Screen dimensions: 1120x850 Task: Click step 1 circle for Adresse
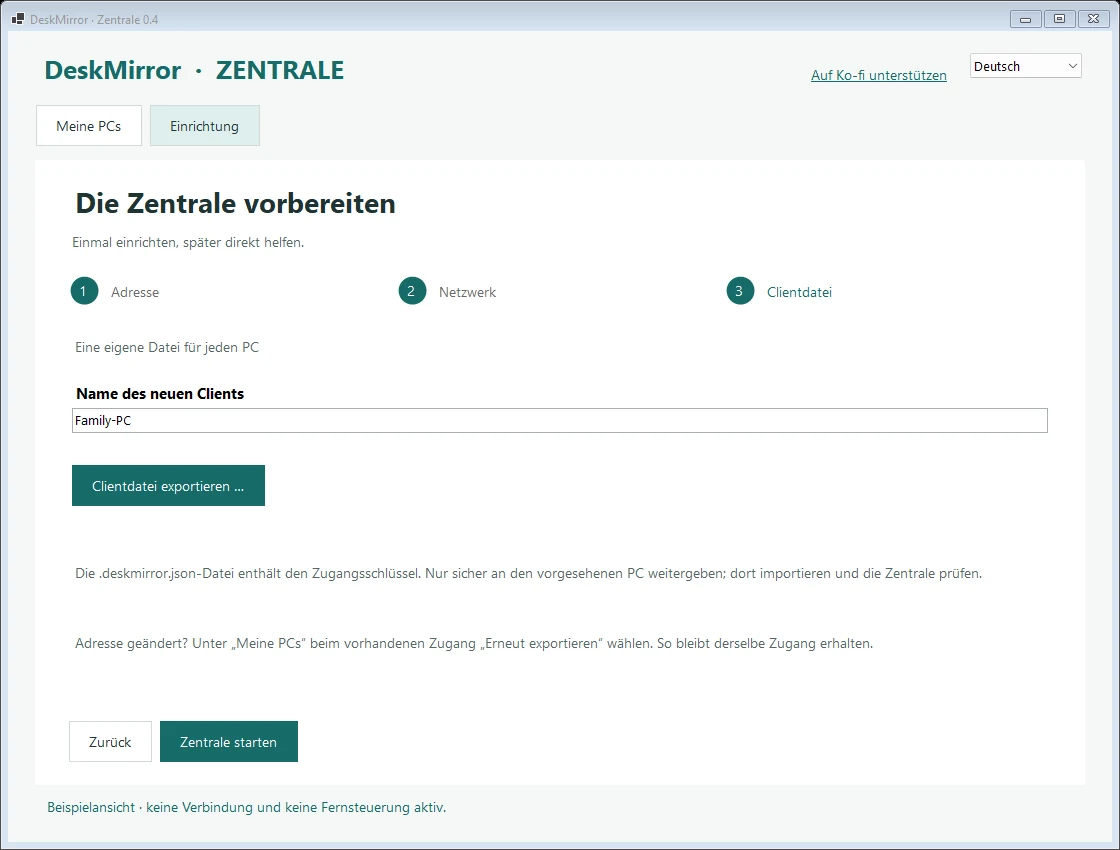coord(84,291)
